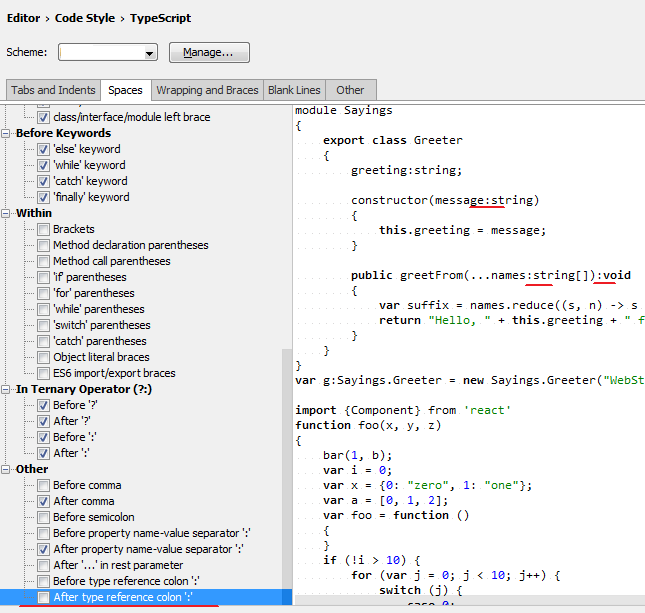Collapse the Before Keywords group

(x=5, y=133)
